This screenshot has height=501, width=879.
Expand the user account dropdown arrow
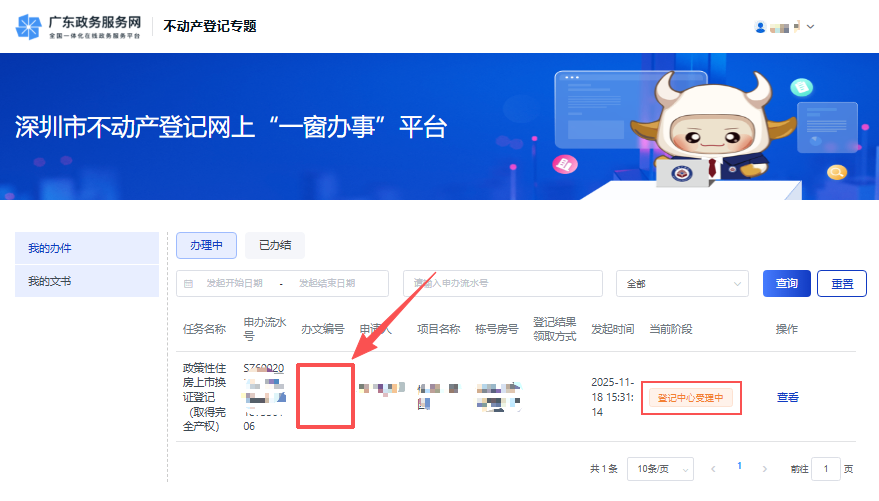click(810, 27)
